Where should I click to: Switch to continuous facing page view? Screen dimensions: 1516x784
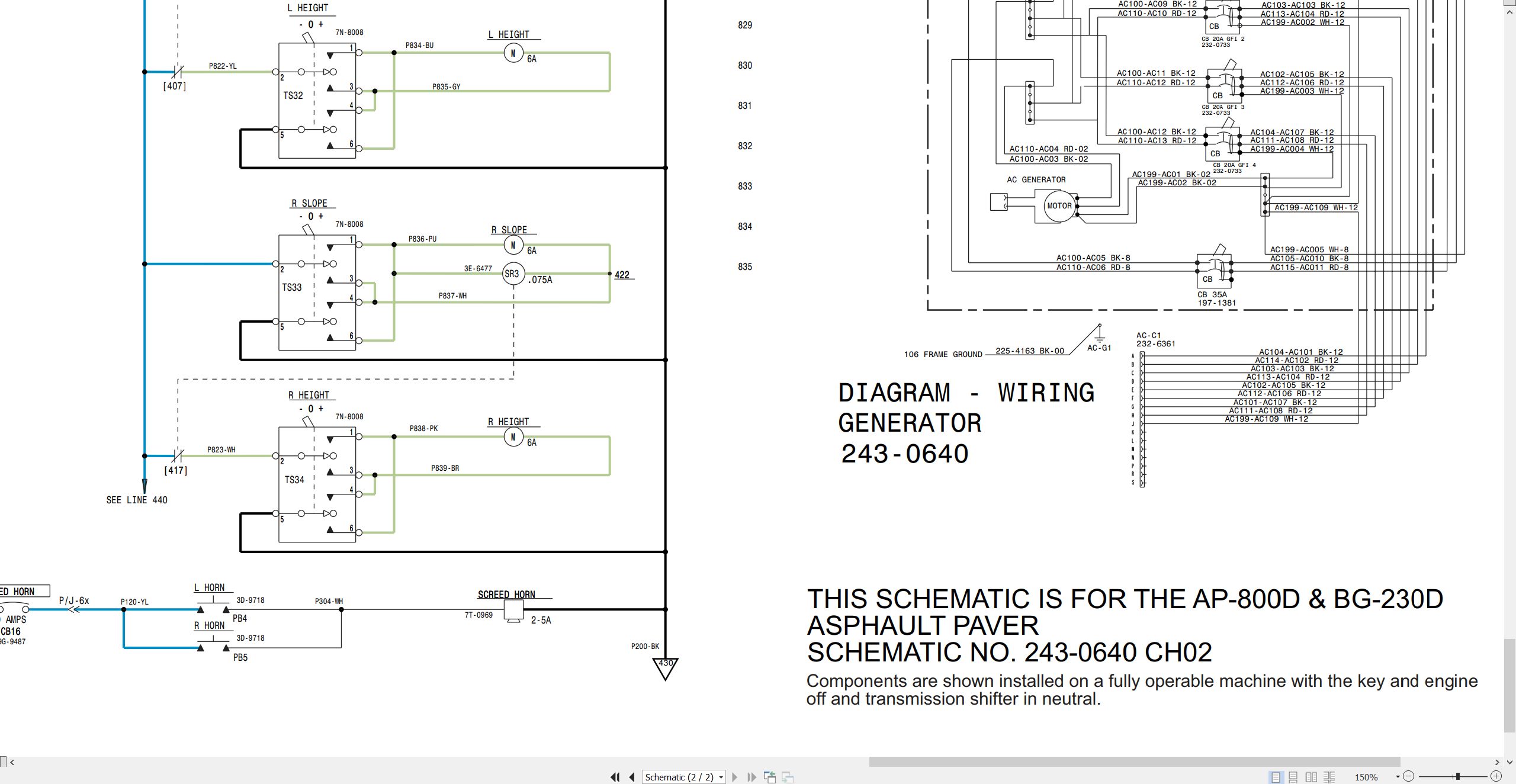click(1329, 777)
